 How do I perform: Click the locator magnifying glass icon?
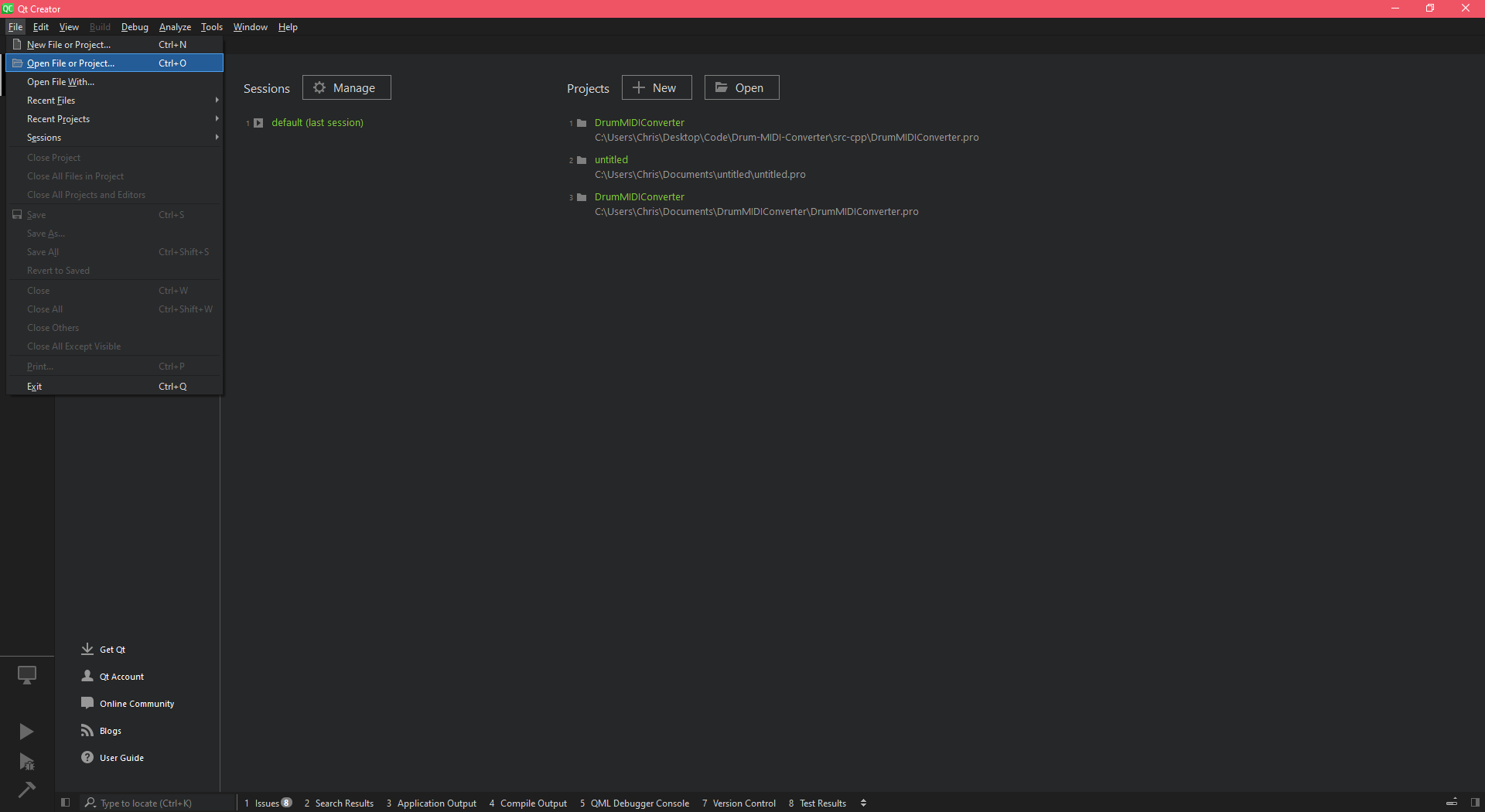[x=90, y=803]
